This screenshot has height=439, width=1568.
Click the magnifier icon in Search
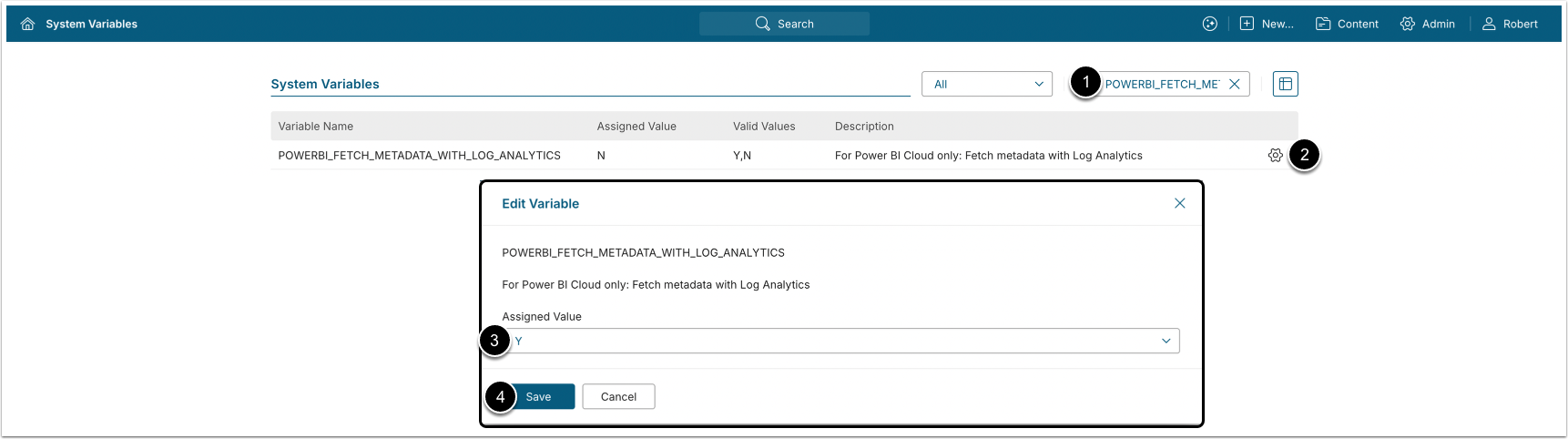click(x=762, y=24)
